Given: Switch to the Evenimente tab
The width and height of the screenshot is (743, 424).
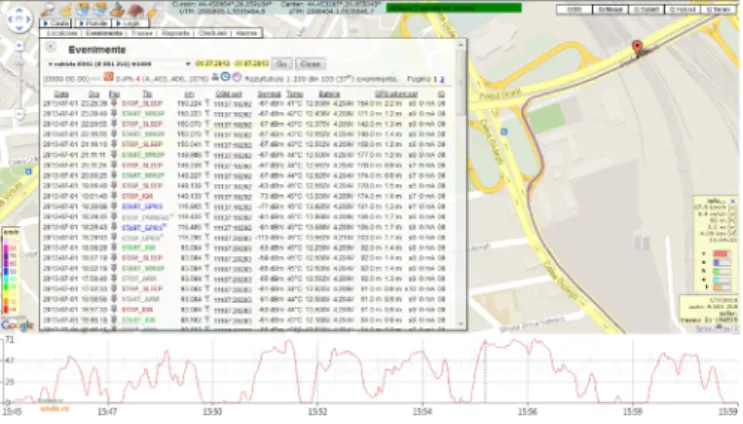Looking at the screenshot, I should pyautogui.click(x=104, y=33).
